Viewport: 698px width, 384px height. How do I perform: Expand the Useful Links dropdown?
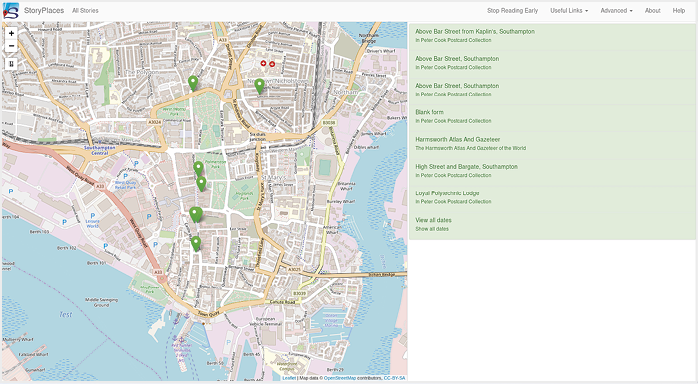coord(569,11)
